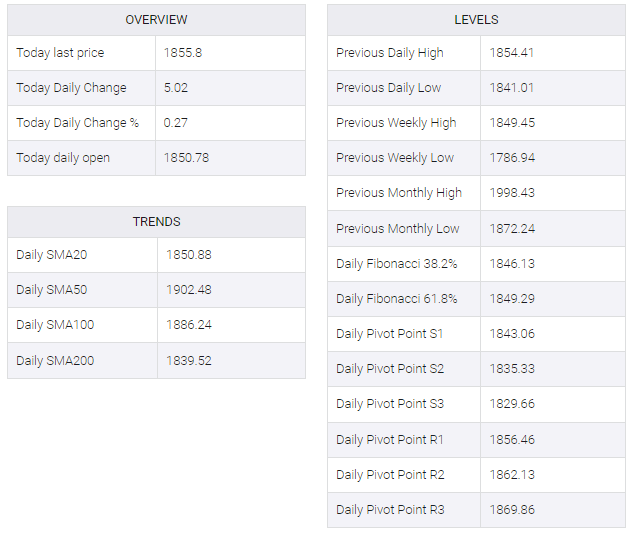
Task: Click the Daily Pivot Point R2 label
Action: [391, 475]
